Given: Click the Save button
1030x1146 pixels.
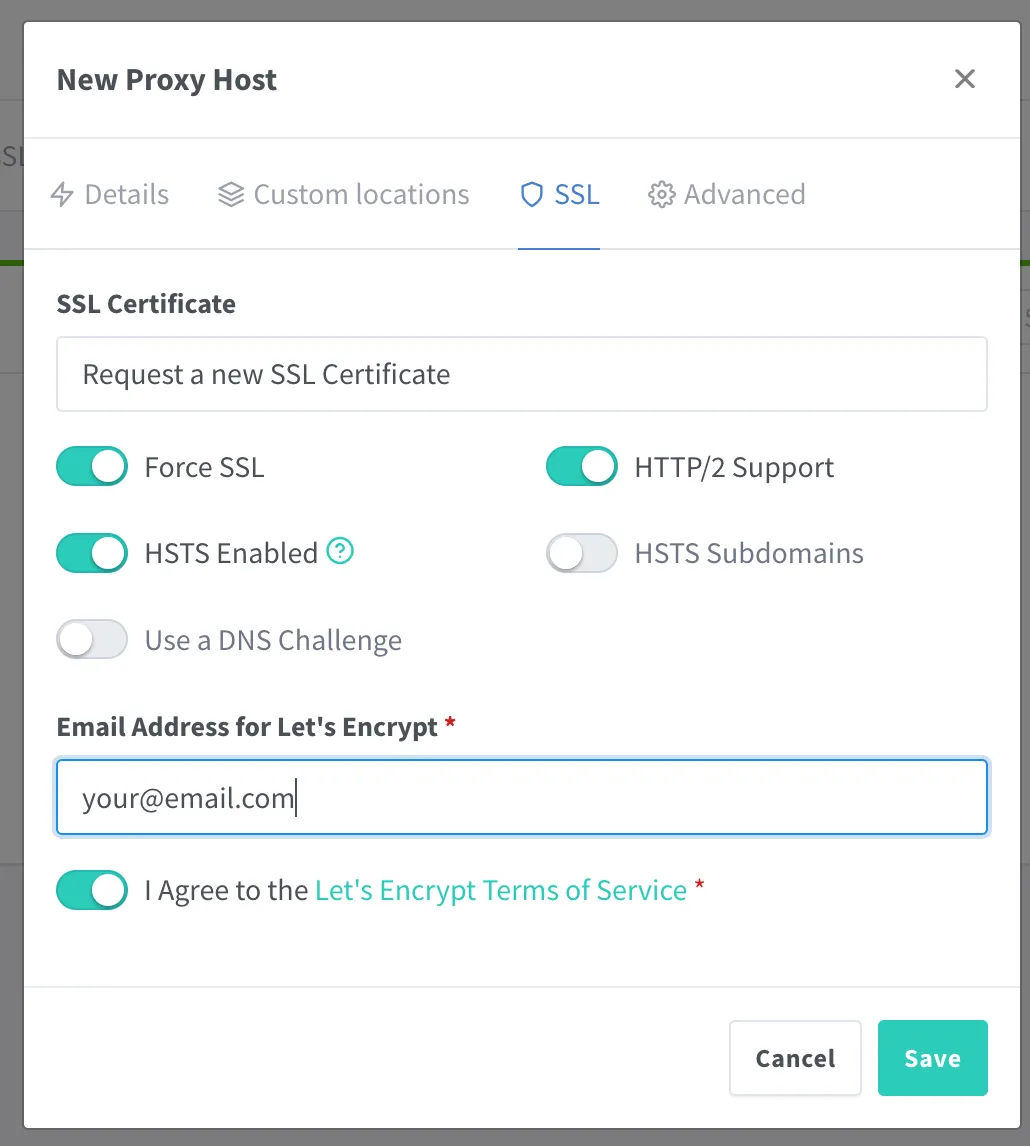Looking at the screenshot, I should tap(933, 1058).
